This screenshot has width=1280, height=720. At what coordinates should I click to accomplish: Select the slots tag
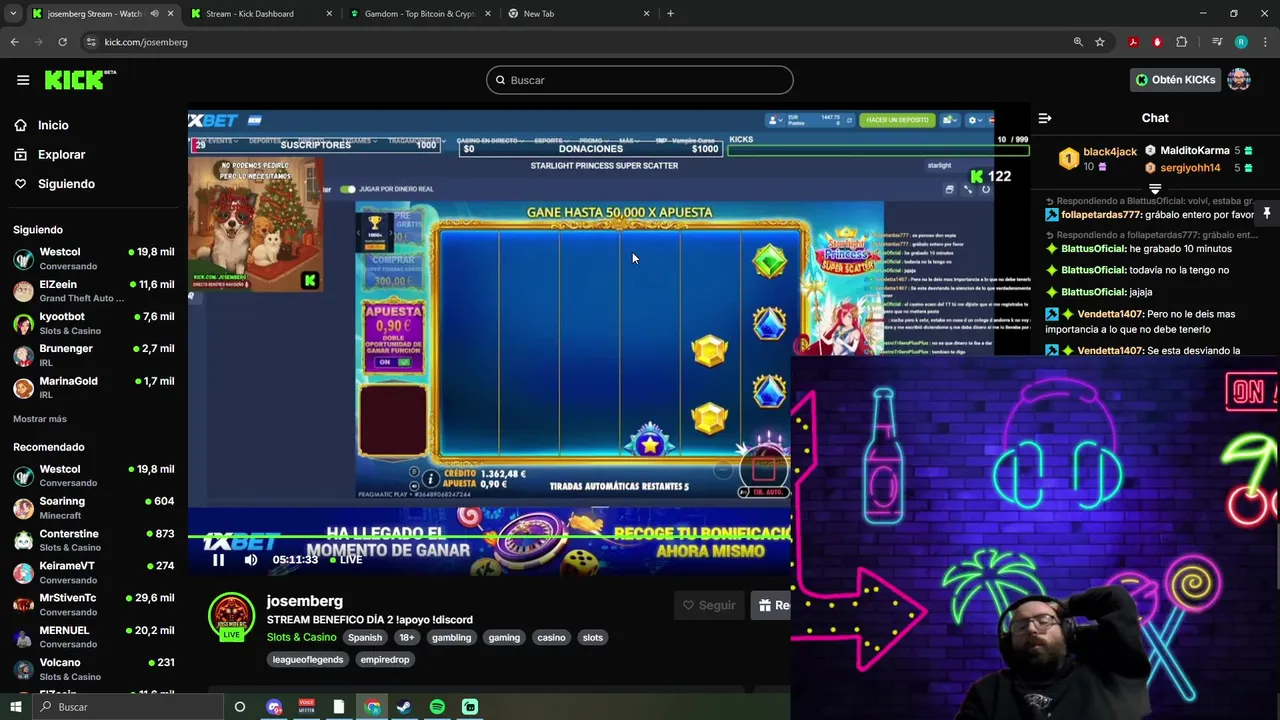tap(593, 637)
